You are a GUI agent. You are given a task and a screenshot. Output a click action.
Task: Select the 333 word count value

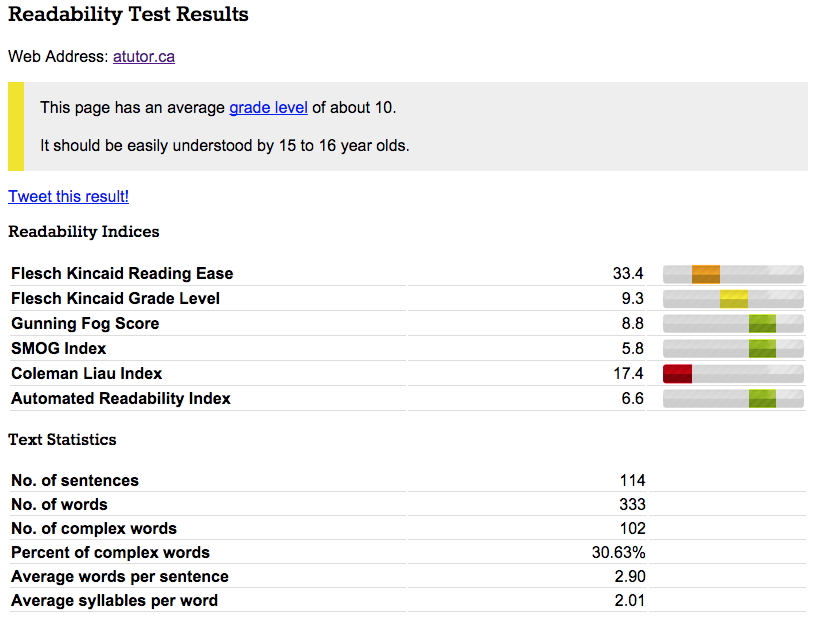tap(633, 504)
